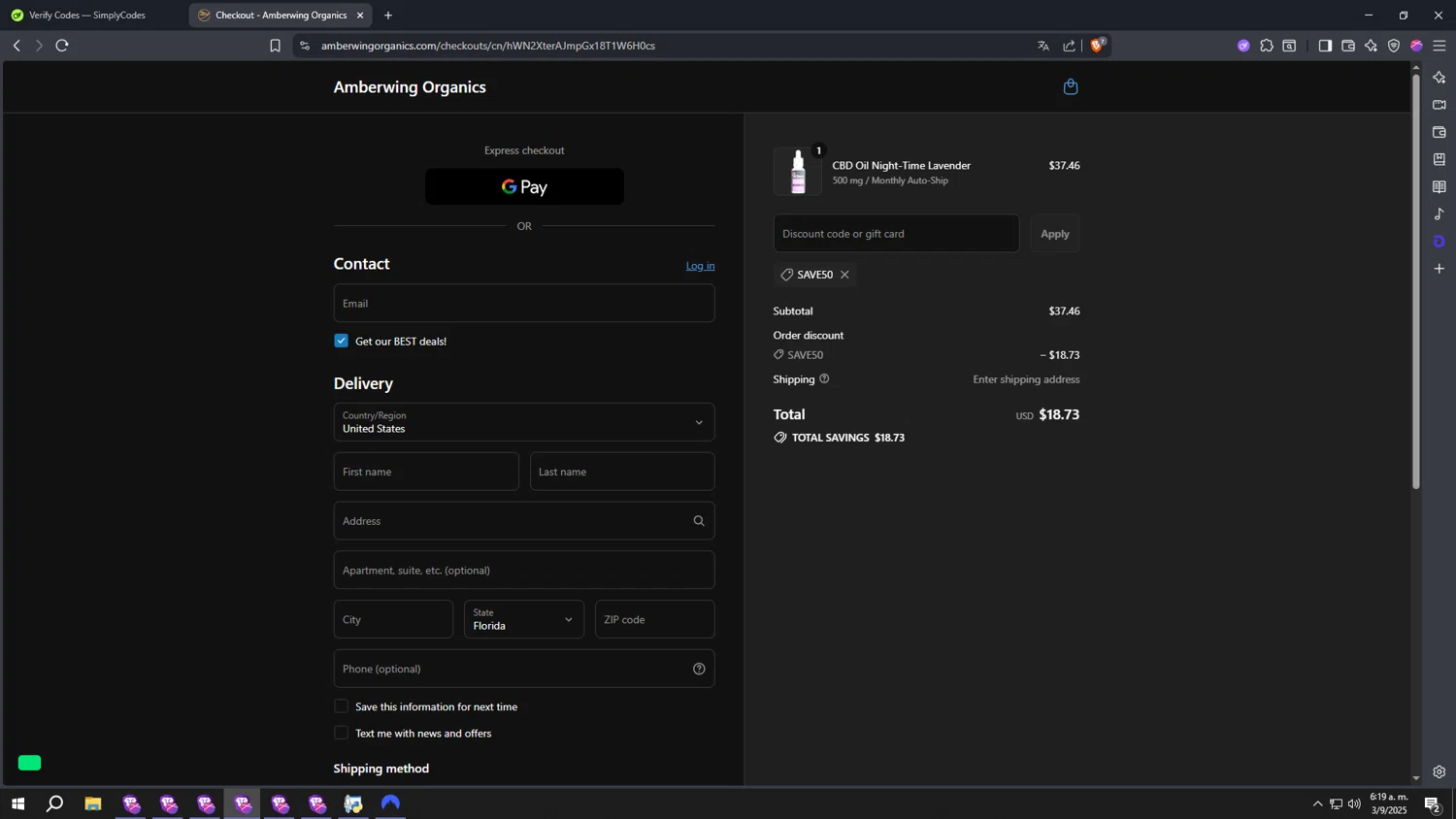Open Leo AI sparkle icon in toolbar

[x=1371, y=46]
